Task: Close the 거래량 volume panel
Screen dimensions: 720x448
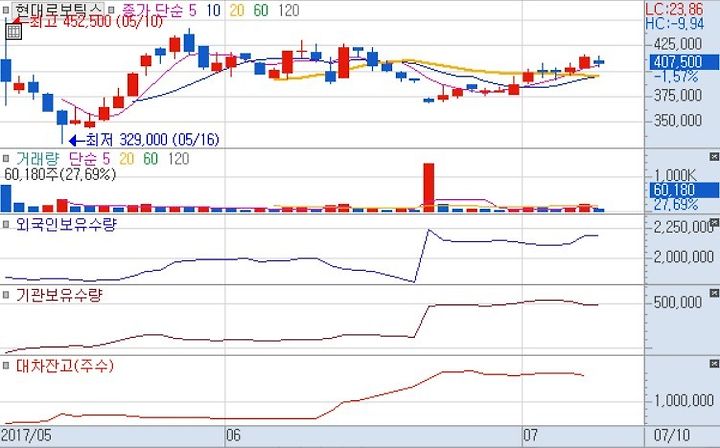Action: coord(714,157)
